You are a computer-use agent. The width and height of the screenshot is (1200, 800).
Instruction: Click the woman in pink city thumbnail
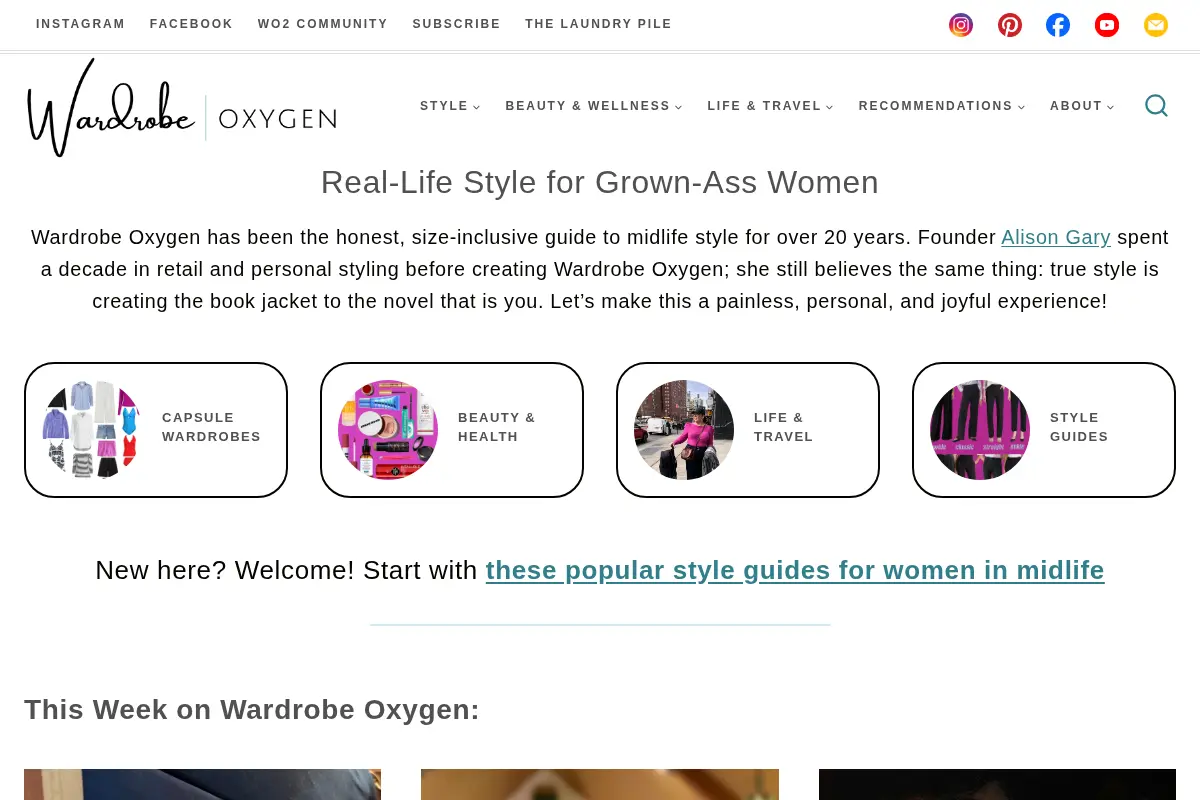tap(684, 430)
